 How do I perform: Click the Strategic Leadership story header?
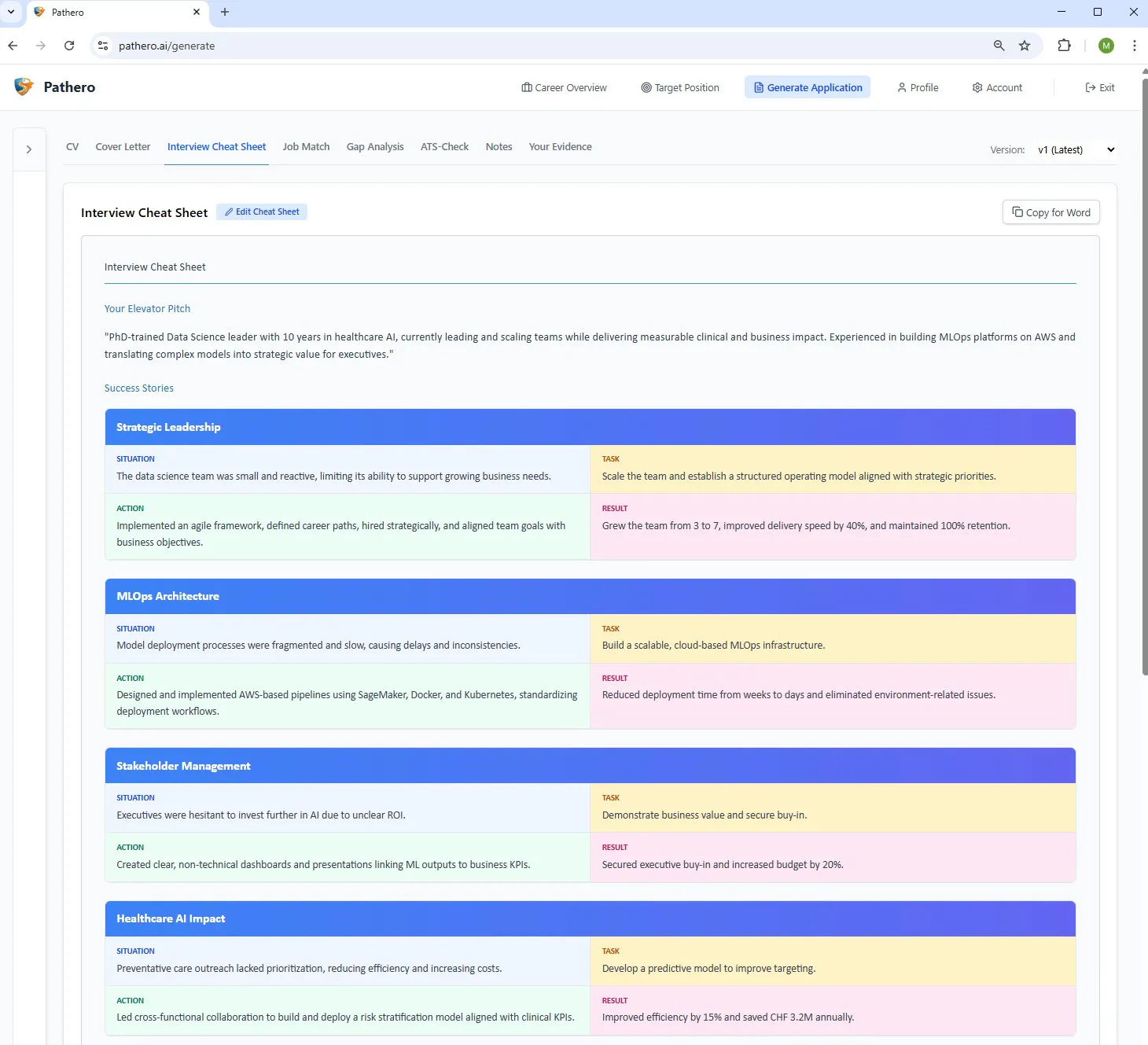(590, 427)
